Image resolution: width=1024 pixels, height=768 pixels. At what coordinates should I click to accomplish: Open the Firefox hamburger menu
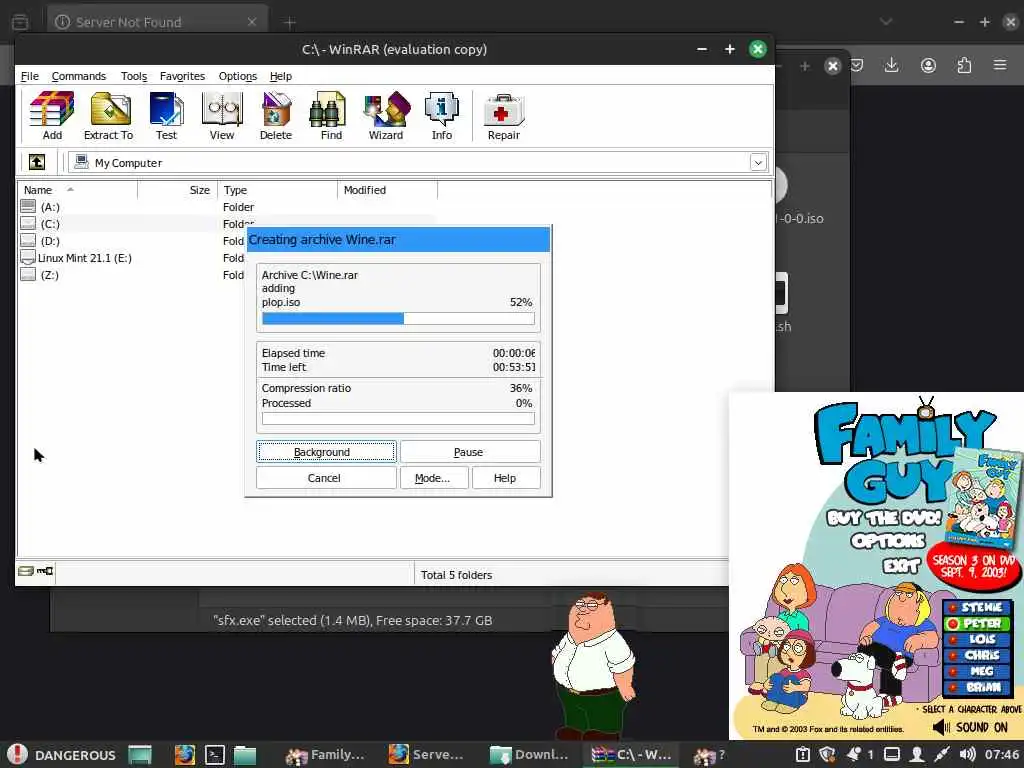(x=1000, y=65)
